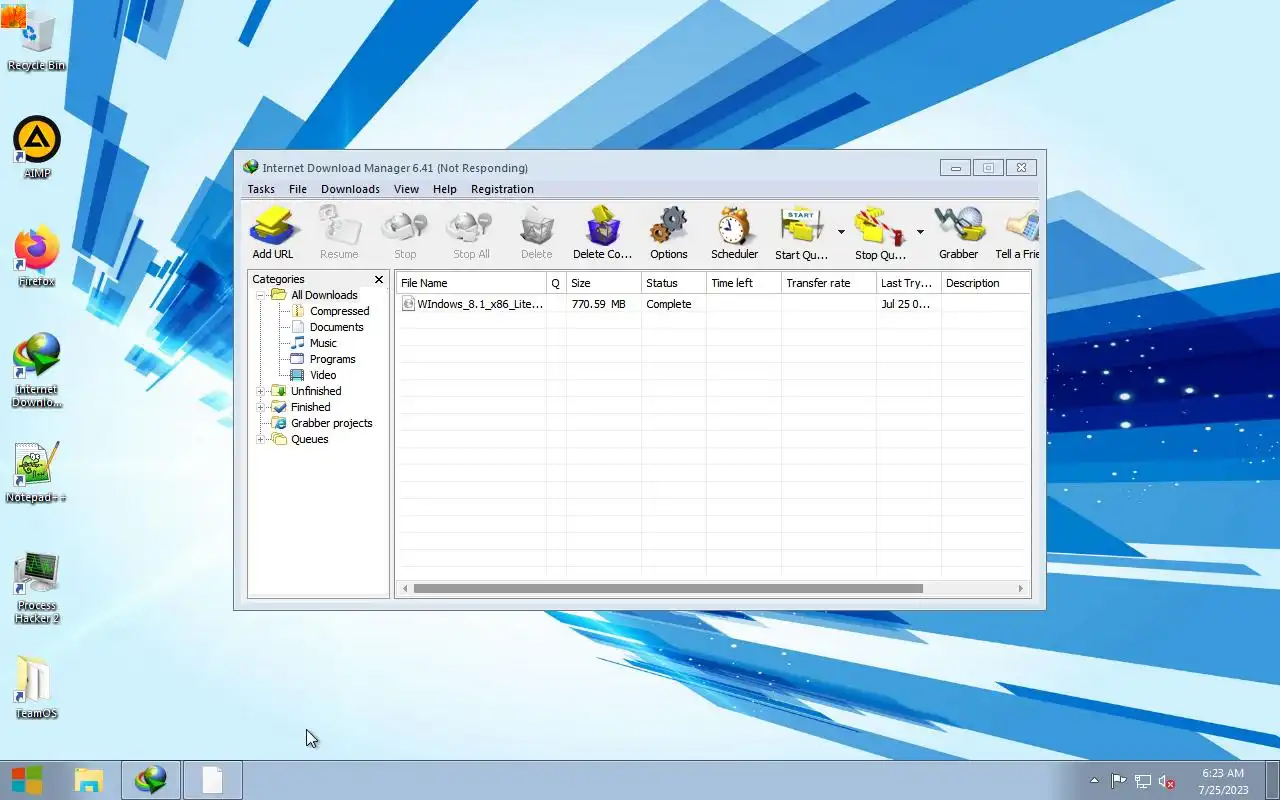Sort by the Last Try column header
The width and height of the screenshot is (1280, 800).
(x=908, y=283)
